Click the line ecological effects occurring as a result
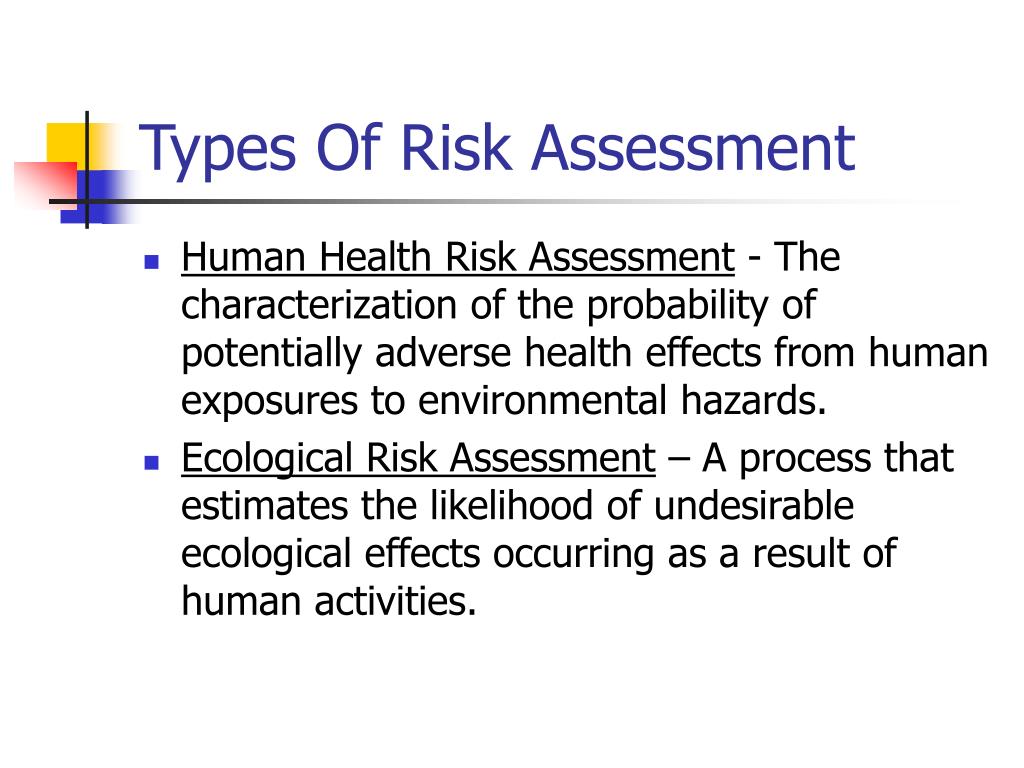Viewport: 1024px width, 768px height. click(x=539, y=554)
